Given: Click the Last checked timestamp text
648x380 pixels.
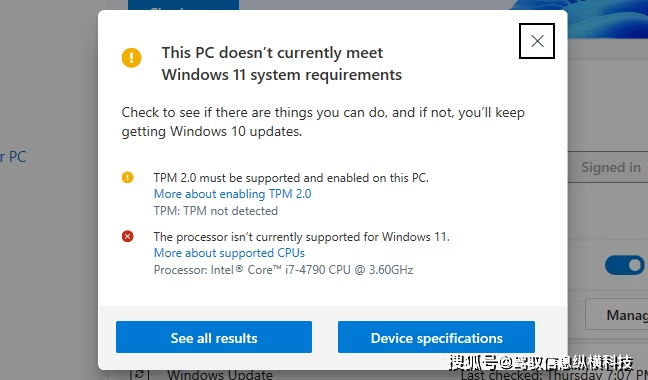Looking at the screenshot, I should pyautogui.click(x=555, y=375).
